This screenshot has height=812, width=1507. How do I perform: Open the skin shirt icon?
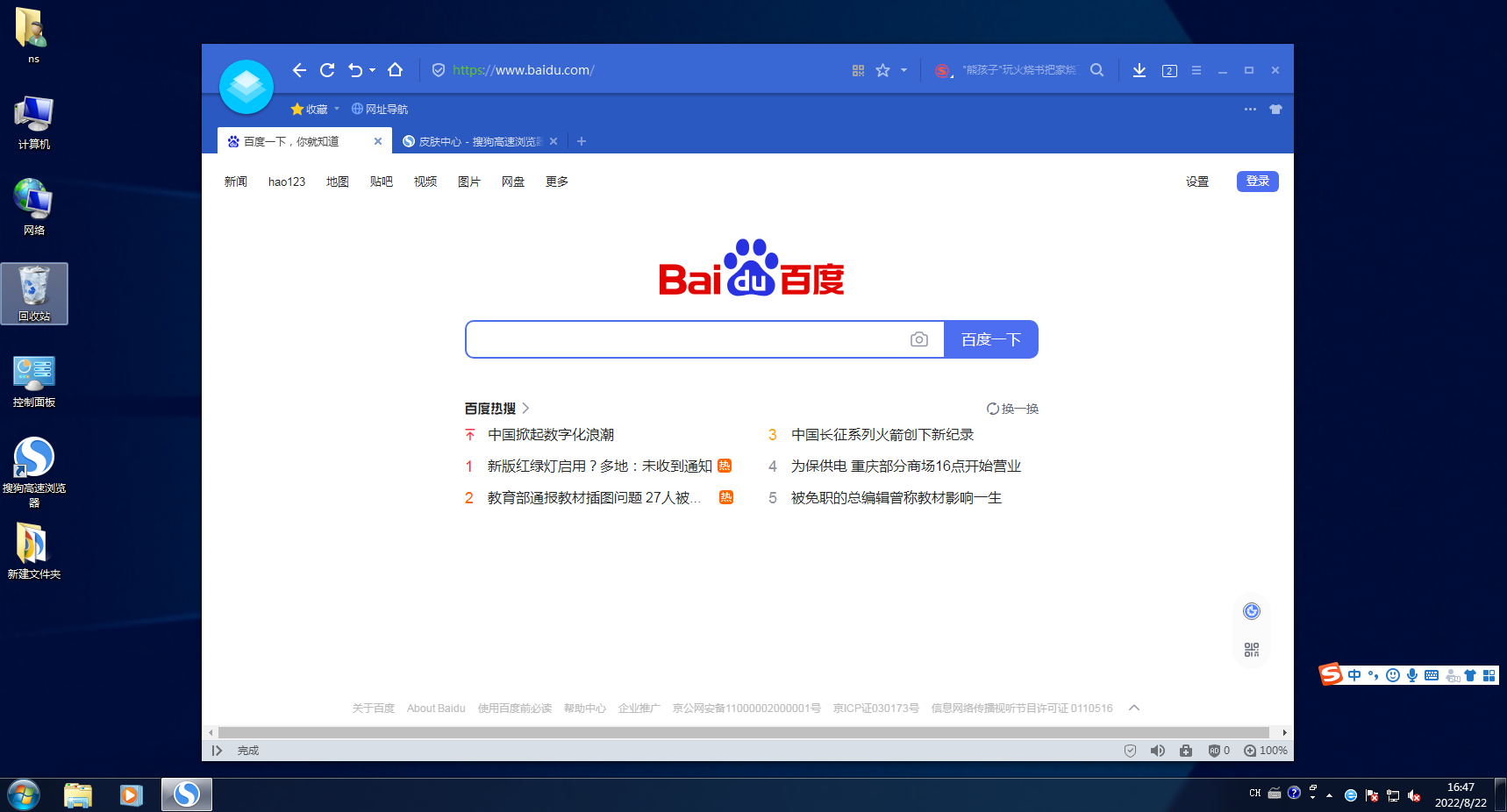(x=1275, y=109)
